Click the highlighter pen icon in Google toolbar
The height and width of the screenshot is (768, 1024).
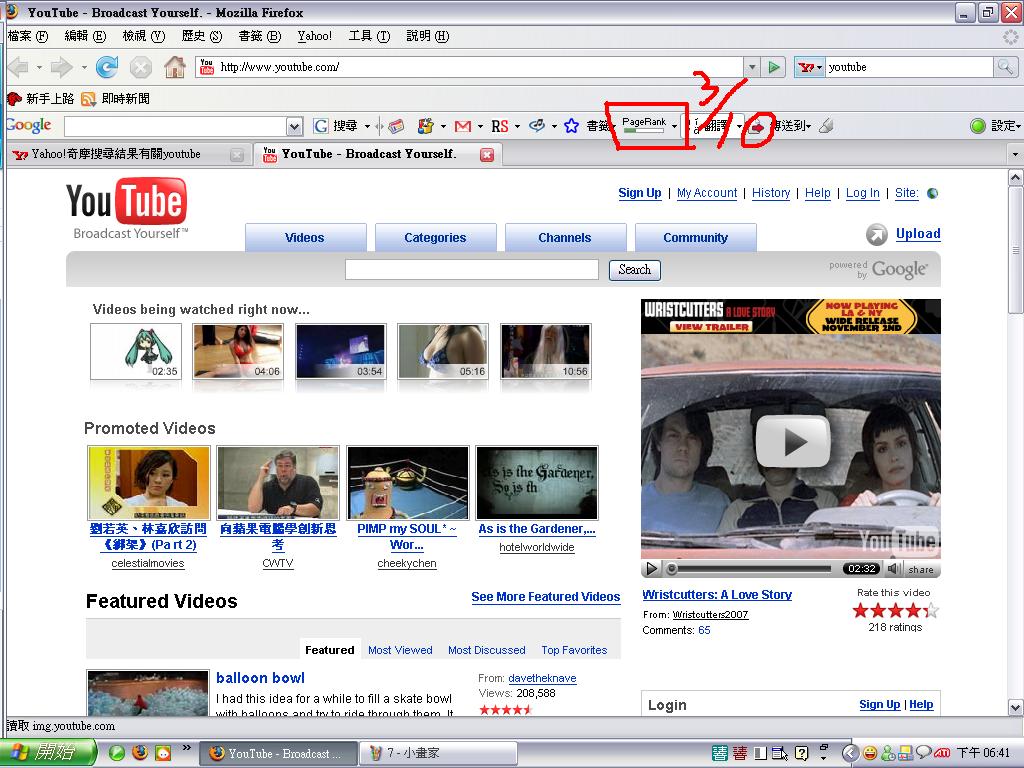827,125
